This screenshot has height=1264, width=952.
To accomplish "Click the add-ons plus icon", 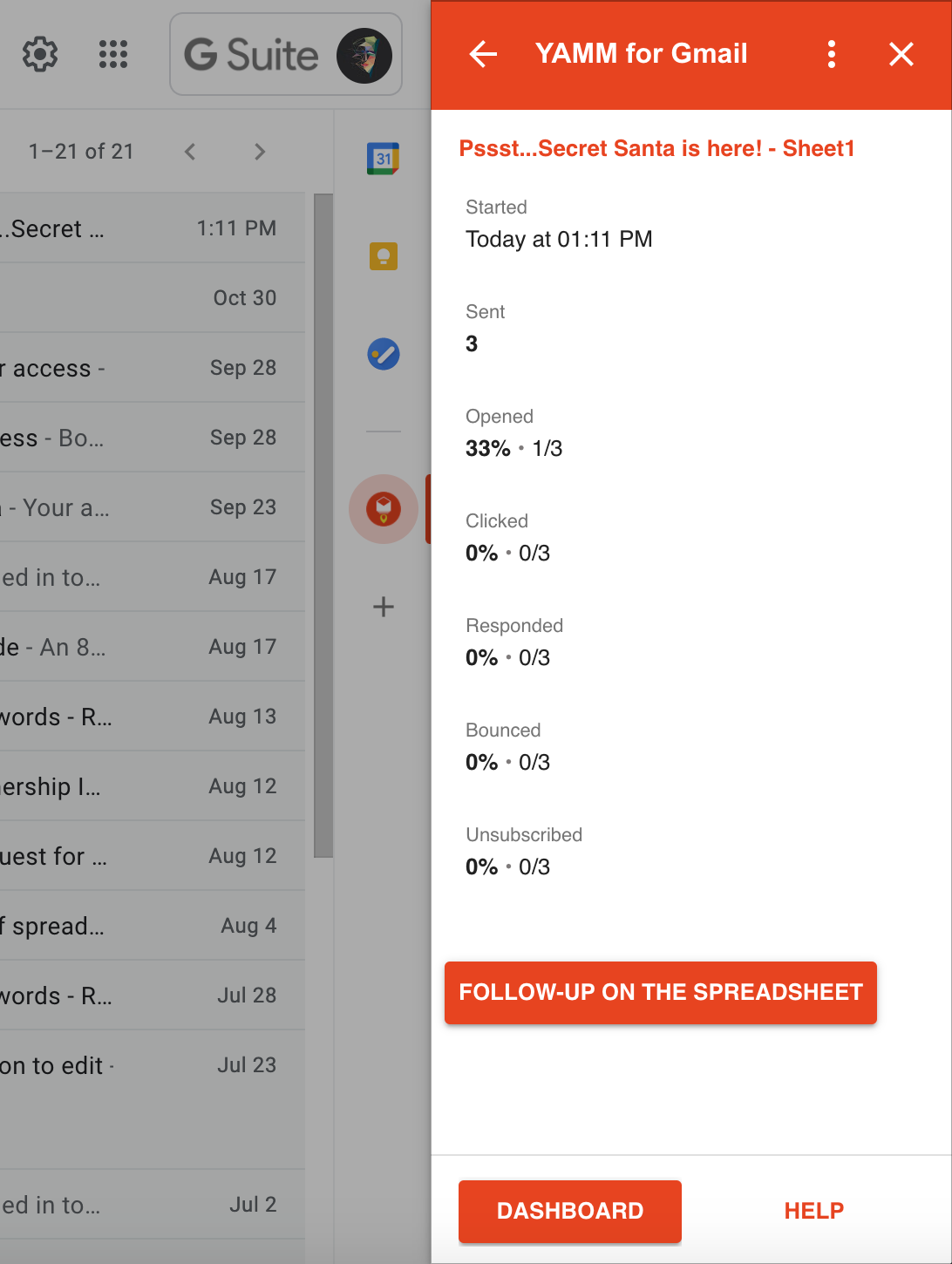I will [384, 607].
